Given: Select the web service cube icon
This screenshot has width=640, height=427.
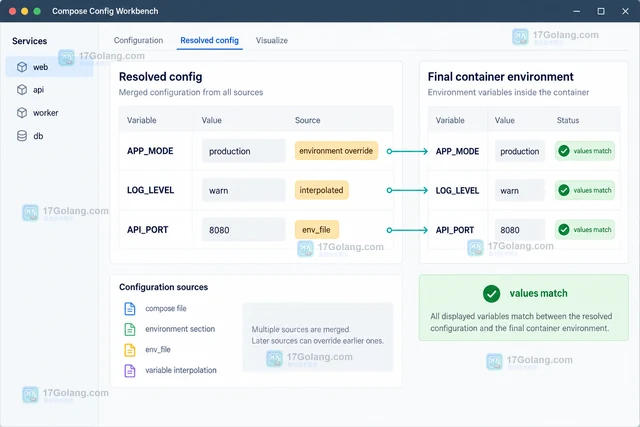Looking at the screenshot, I should (22, 67).
